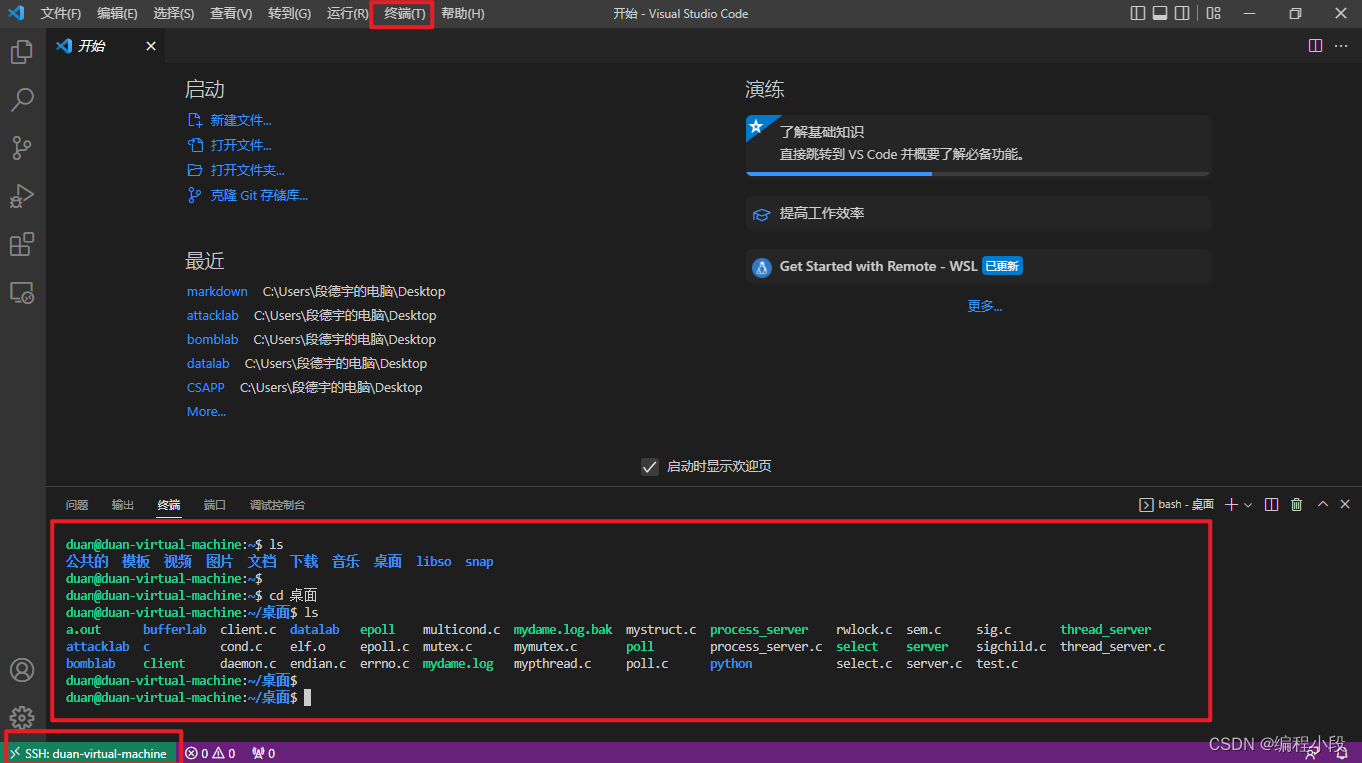Open recent folder datalab
The height and width of the screenshot is (763, 1362).
[x=208, y=363]
